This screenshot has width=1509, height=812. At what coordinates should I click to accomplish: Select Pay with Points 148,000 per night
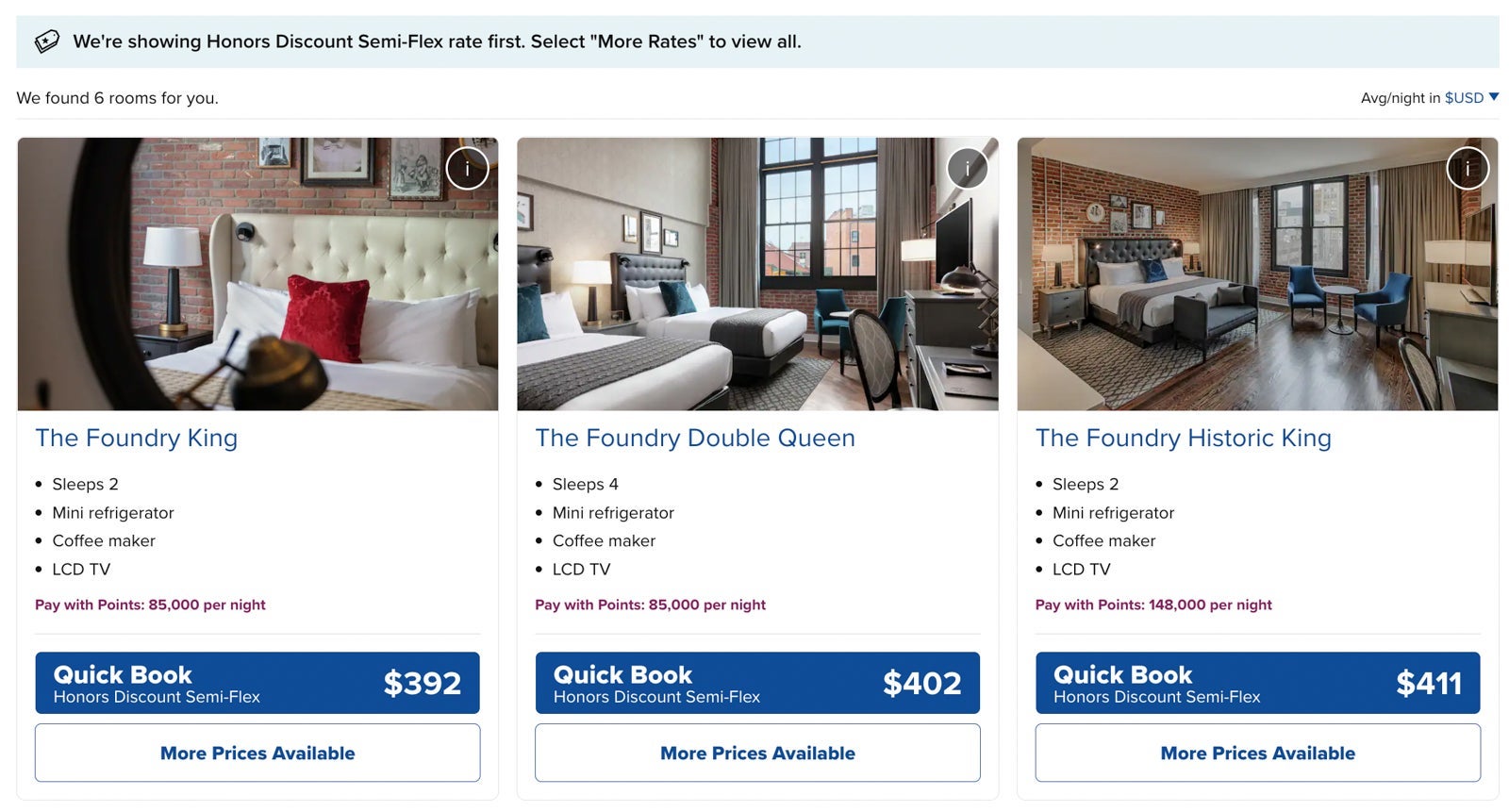tap(1152, 605)
